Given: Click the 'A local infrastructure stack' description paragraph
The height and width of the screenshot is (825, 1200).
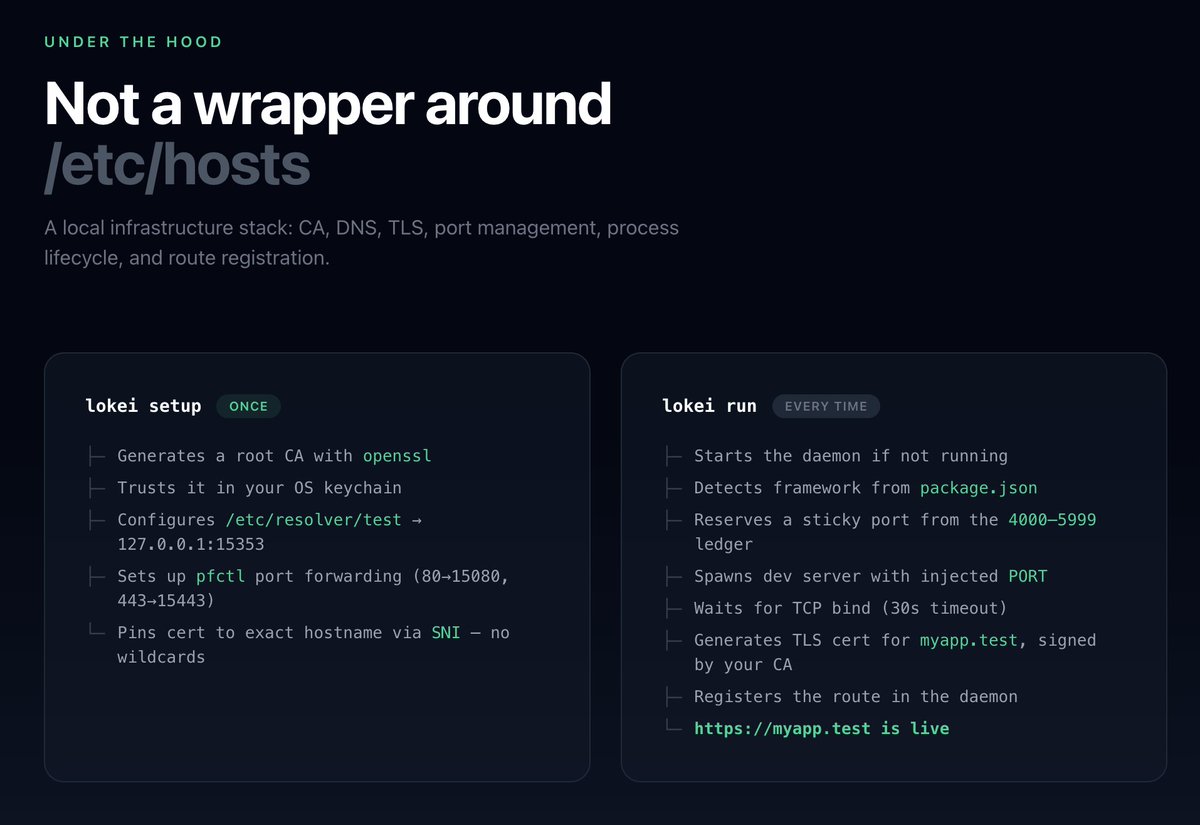Looking at the screenshot, I should click(361, 243).
